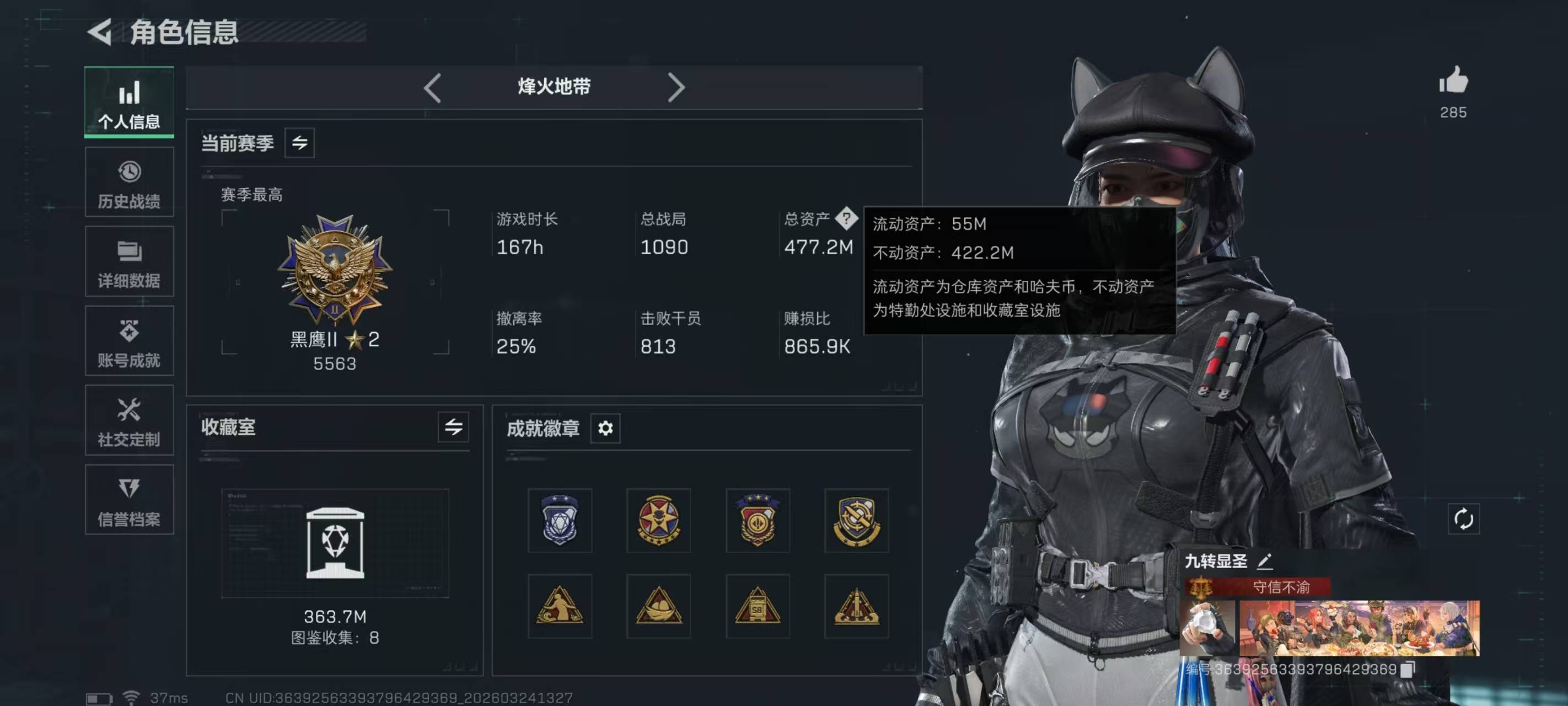Tap the thumbs-up like icon
The image size is (1568, 706).
(x=1453, y=80)
